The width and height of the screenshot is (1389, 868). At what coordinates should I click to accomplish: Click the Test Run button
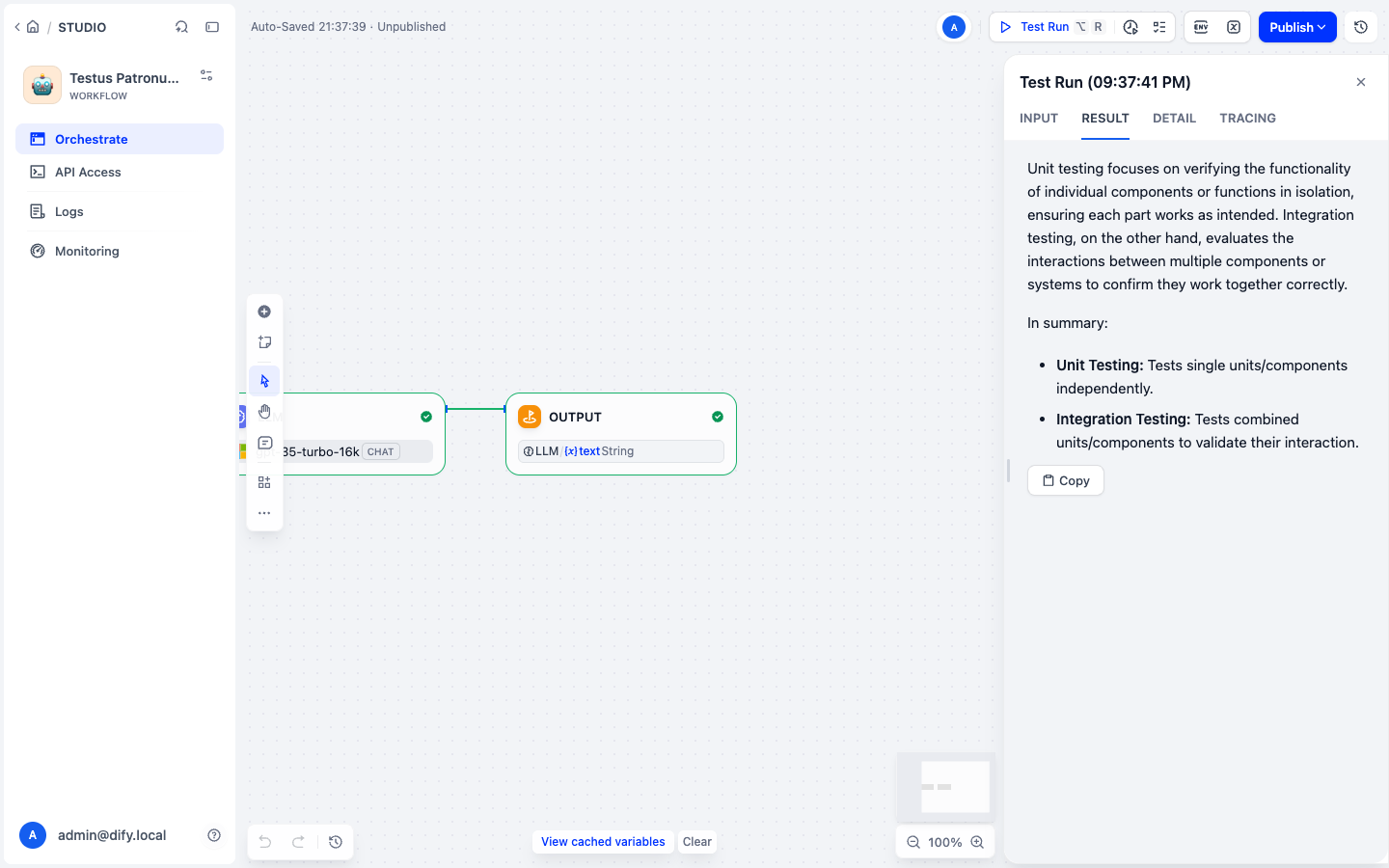1051,27
